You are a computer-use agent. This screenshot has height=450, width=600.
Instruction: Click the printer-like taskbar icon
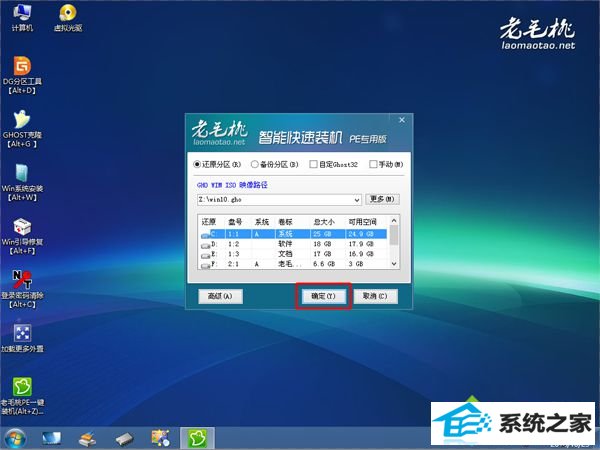(87, 439)
